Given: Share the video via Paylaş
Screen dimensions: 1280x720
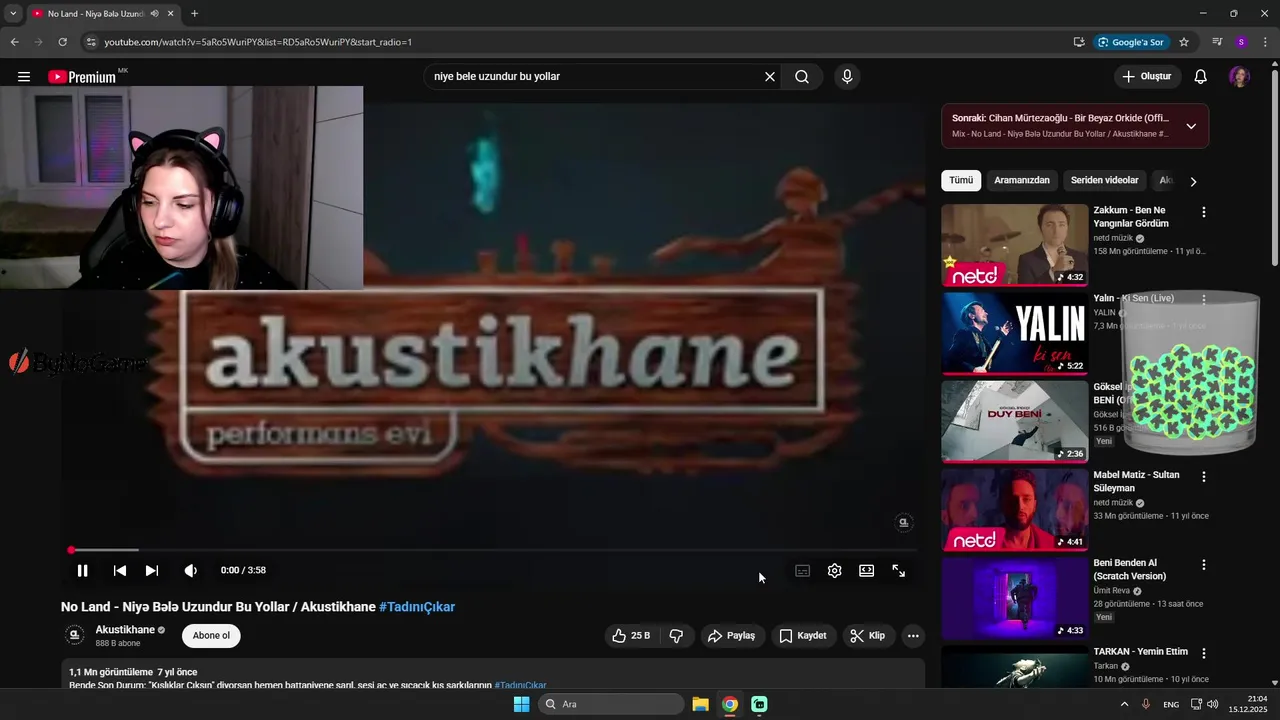Looking at the screenshot, I should [x=731, y=636].
